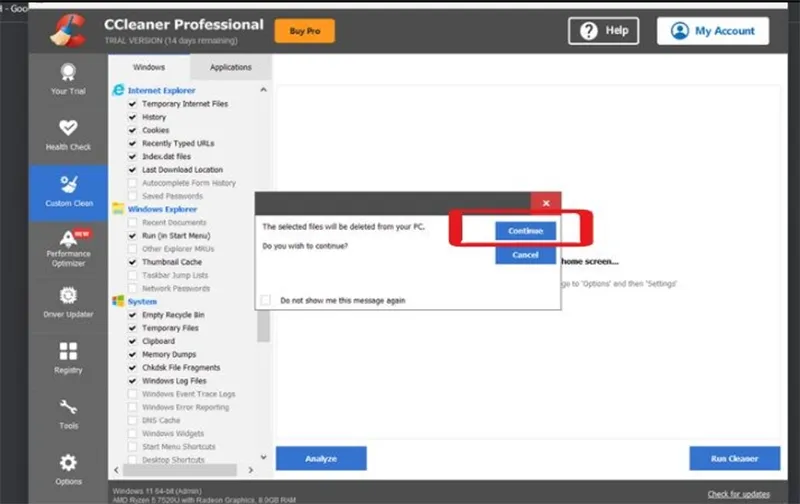Image resolution: width=800 pixels, height=504 pixels.
Task: Enable Do not show me this message again
Action: 265,300
